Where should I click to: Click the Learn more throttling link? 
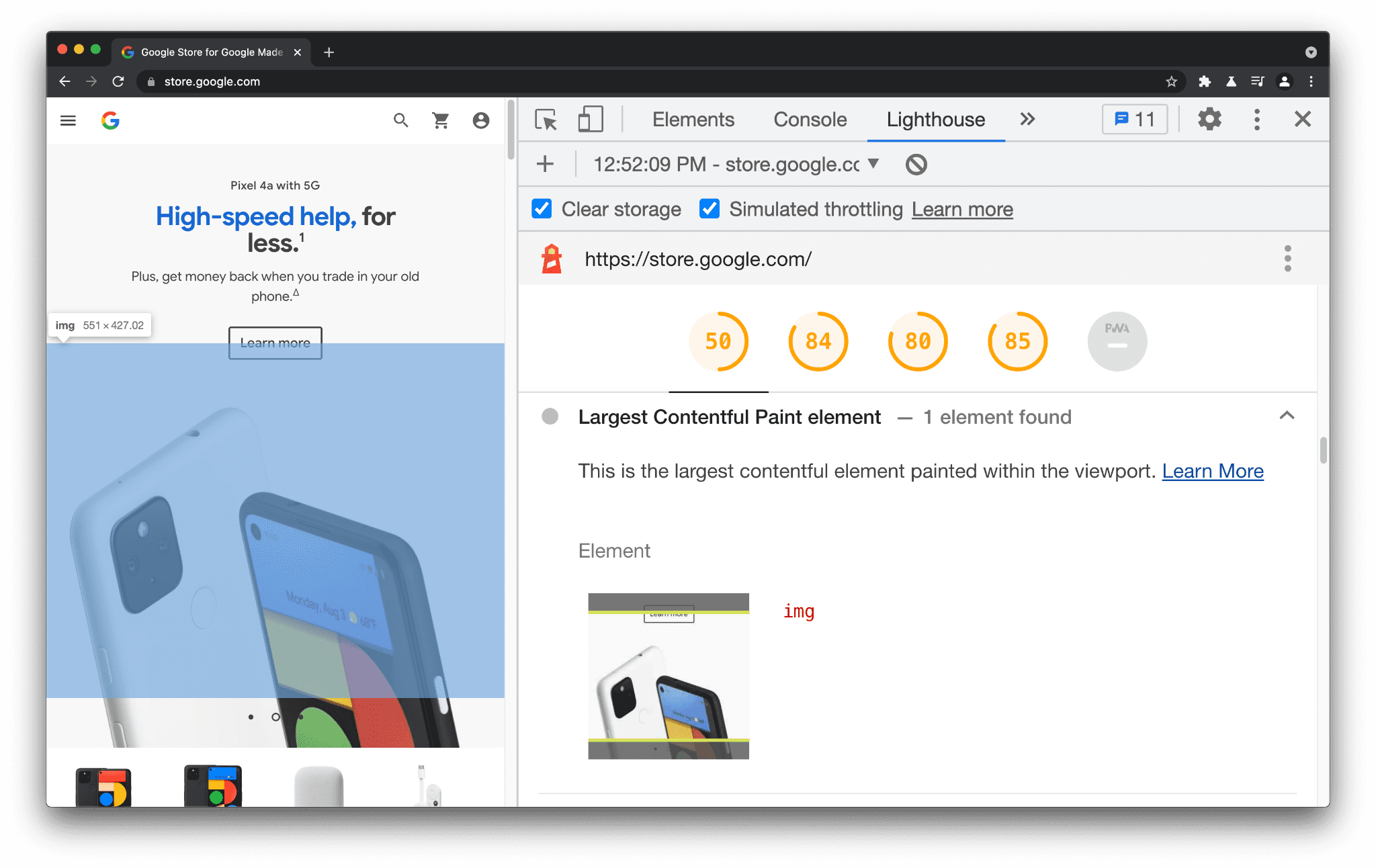click(x=963, y=209)
